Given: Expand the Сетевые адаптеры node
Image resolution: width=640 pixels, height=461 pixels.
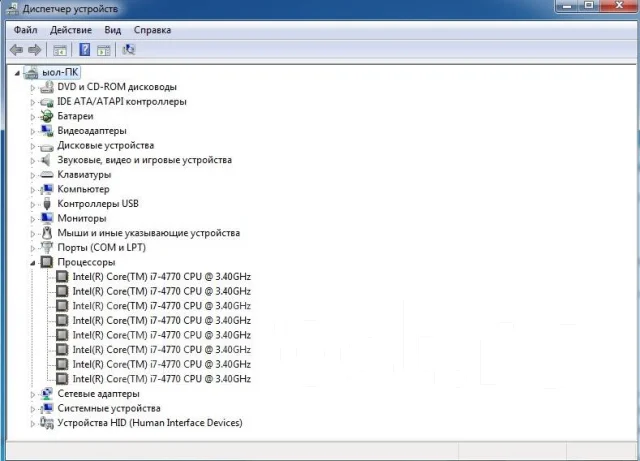Looking at the screenshot, I should click(33, 394).
